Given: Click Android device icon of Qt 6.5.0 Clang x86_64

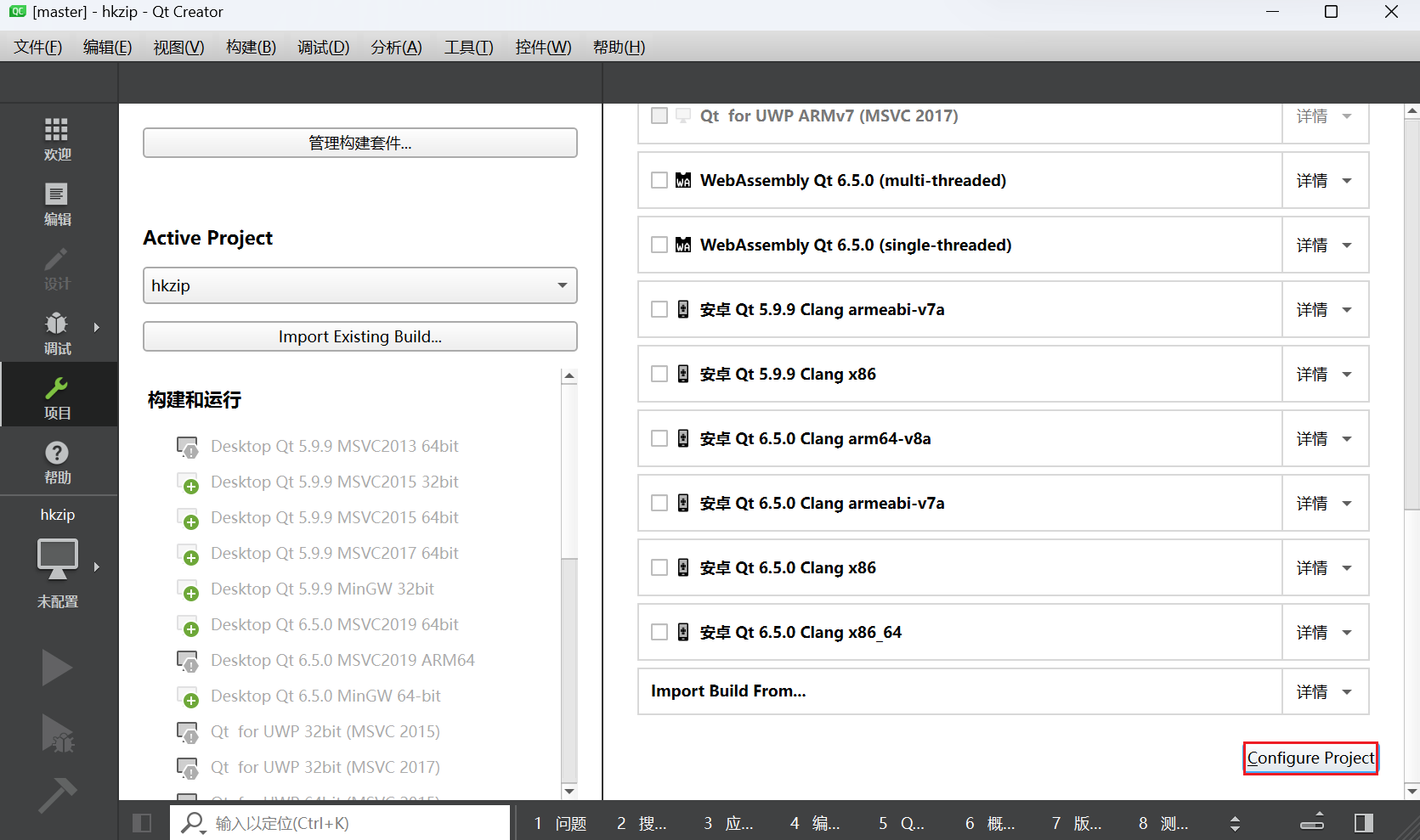Looking at the screenshot, I should [683, 632].
